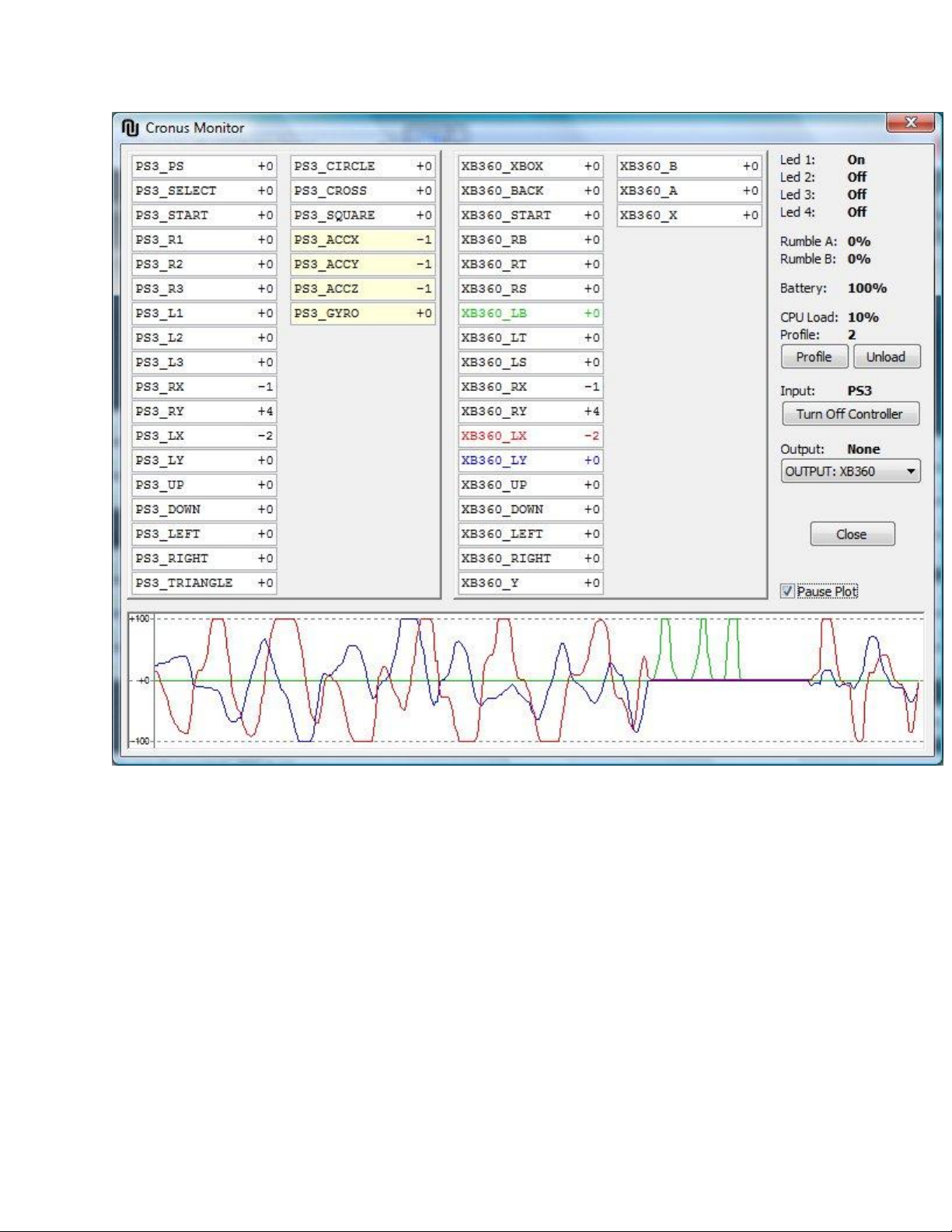Click the Close button
Screen dimensions: 952x1232
(852, 534)
